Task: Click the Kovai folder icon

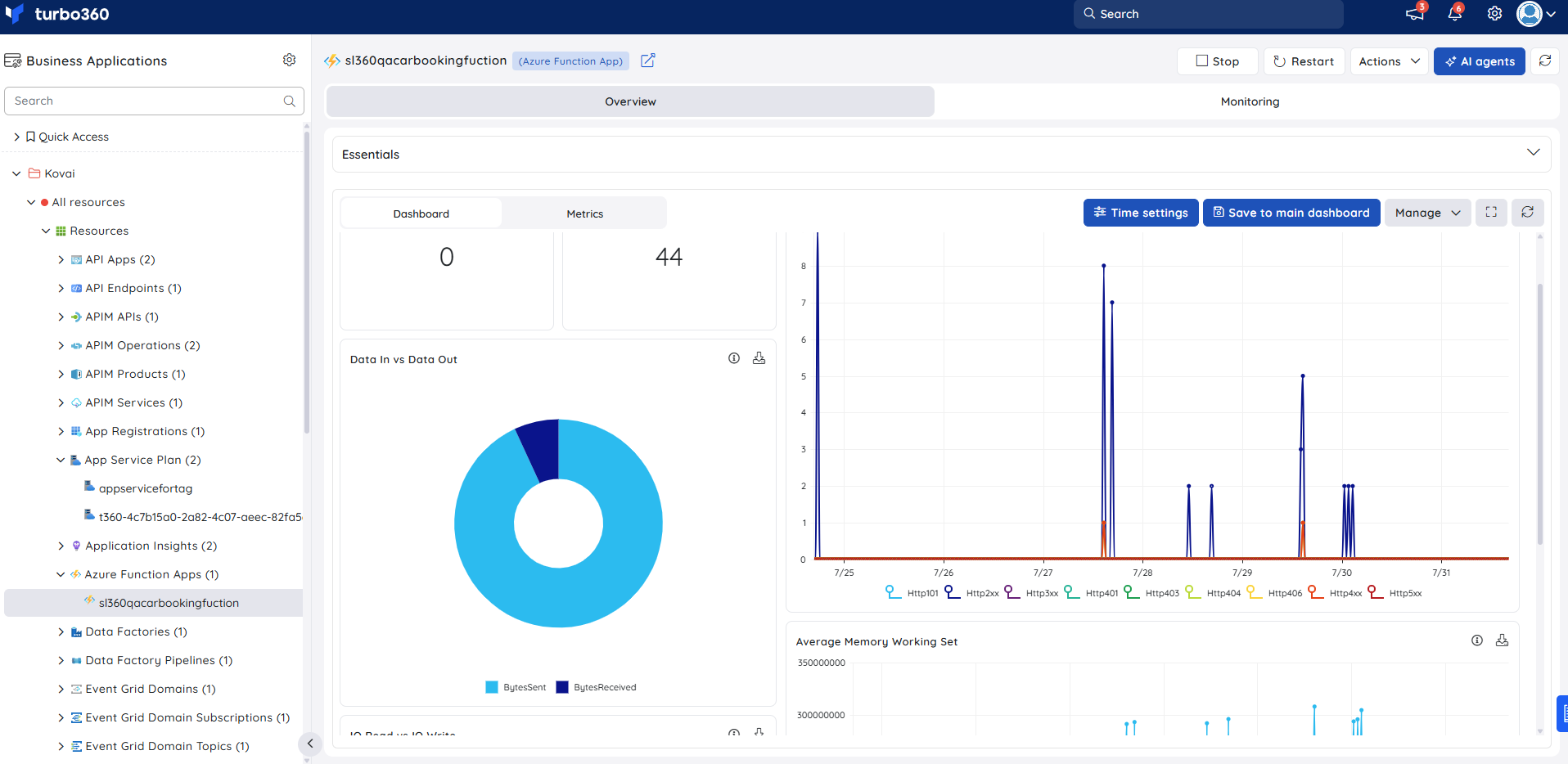Action: 34,173
